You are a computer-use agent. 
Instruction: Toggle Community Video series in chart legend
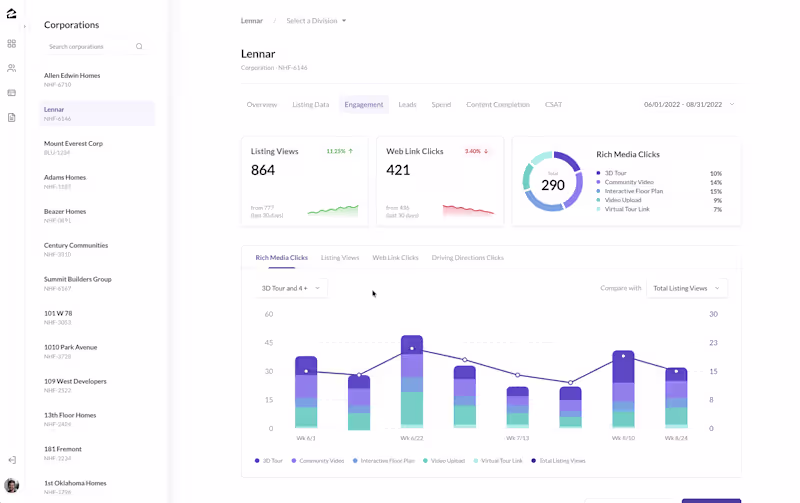(318, 461)
